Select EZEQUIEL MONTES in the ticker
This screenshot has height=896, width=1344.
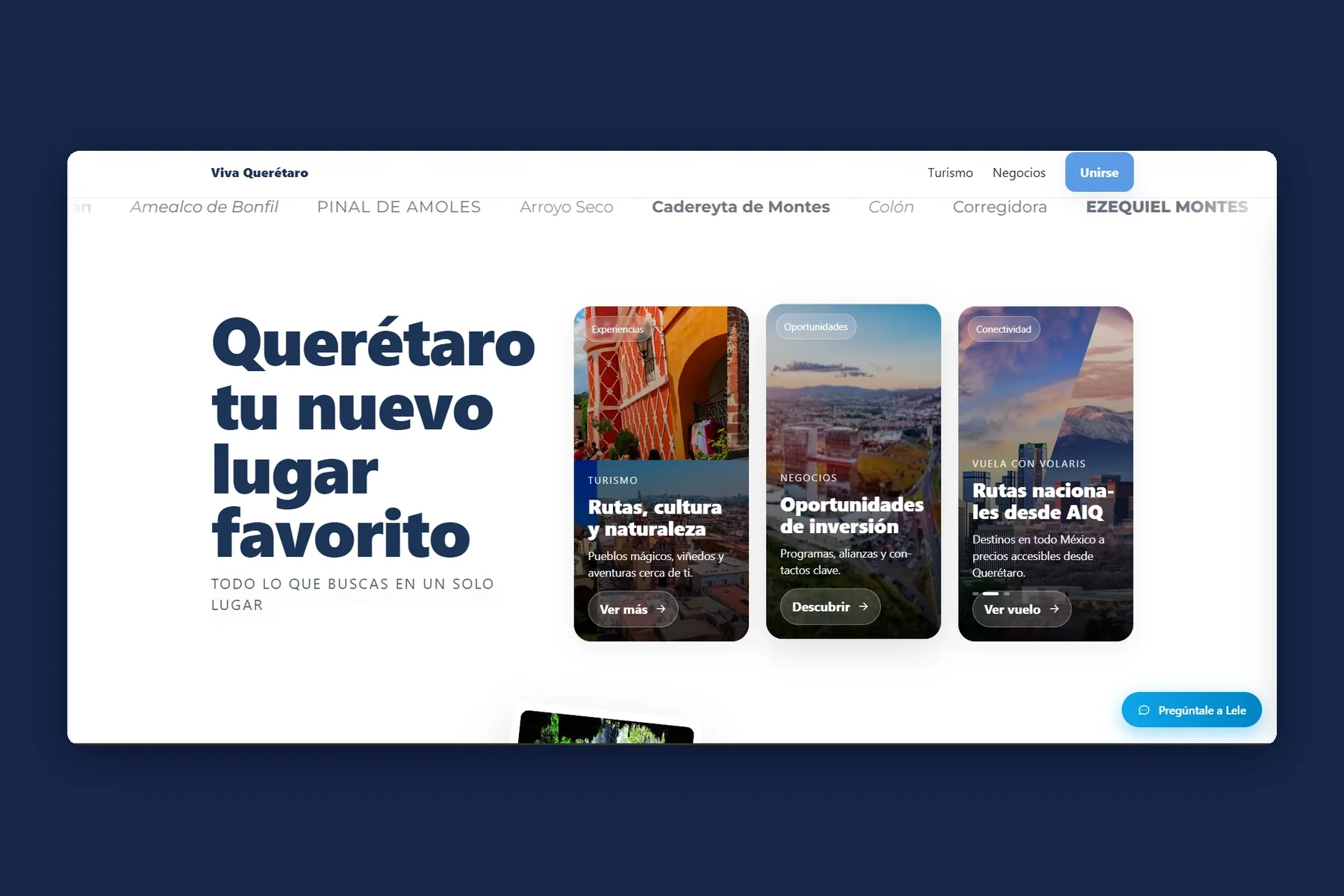click(x=1167, y=207)
